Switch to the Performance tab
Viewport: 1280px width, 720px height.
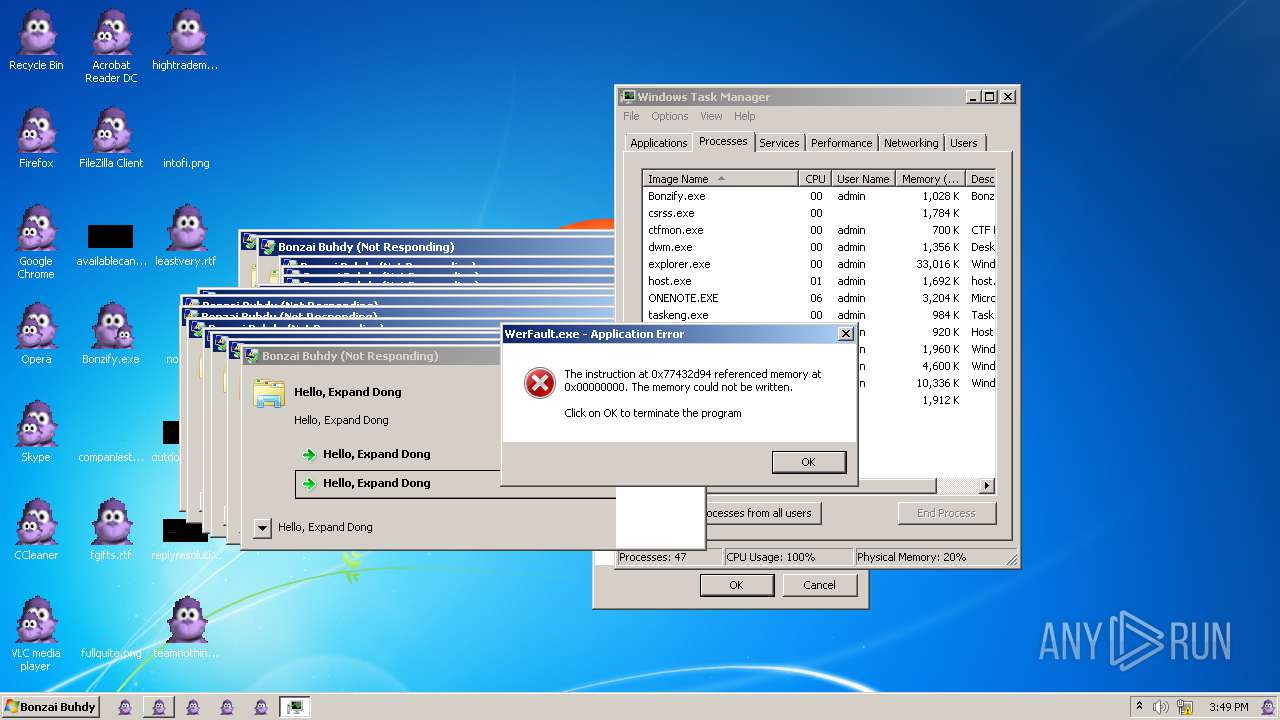point(841,143)
